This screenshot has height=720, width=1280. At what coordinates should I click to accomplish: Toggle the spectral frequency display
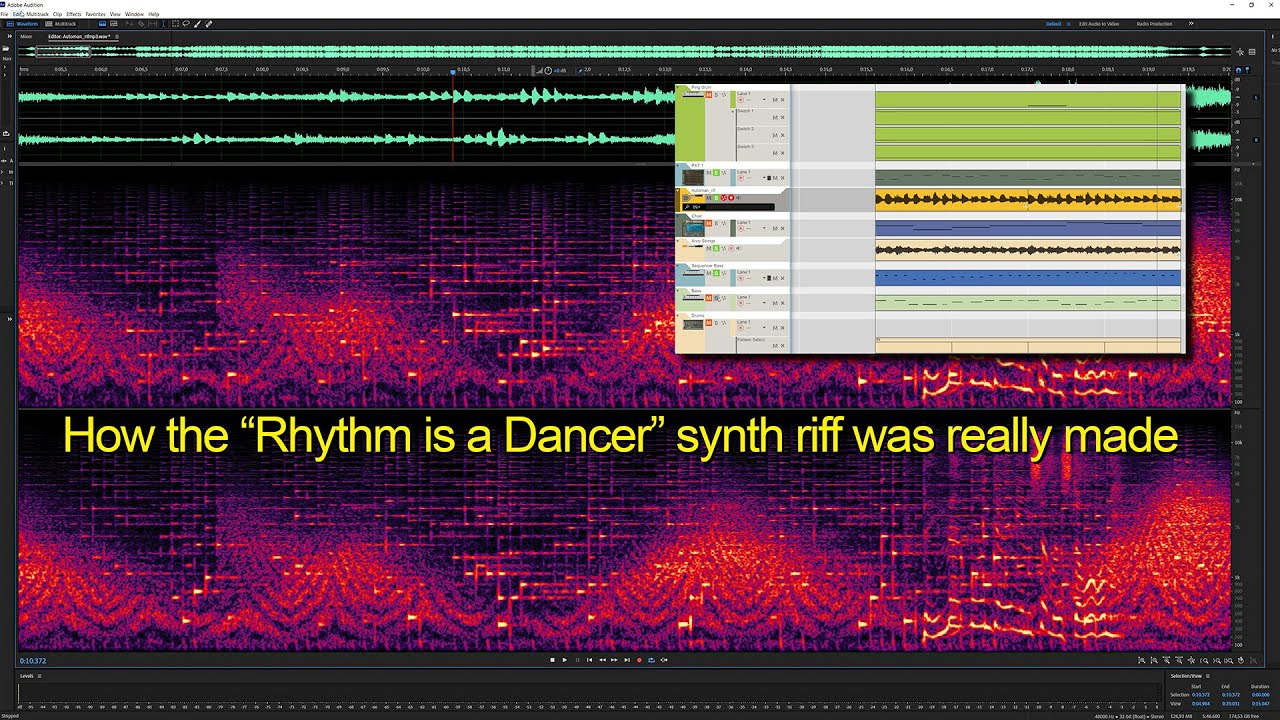tap(102, 24)
